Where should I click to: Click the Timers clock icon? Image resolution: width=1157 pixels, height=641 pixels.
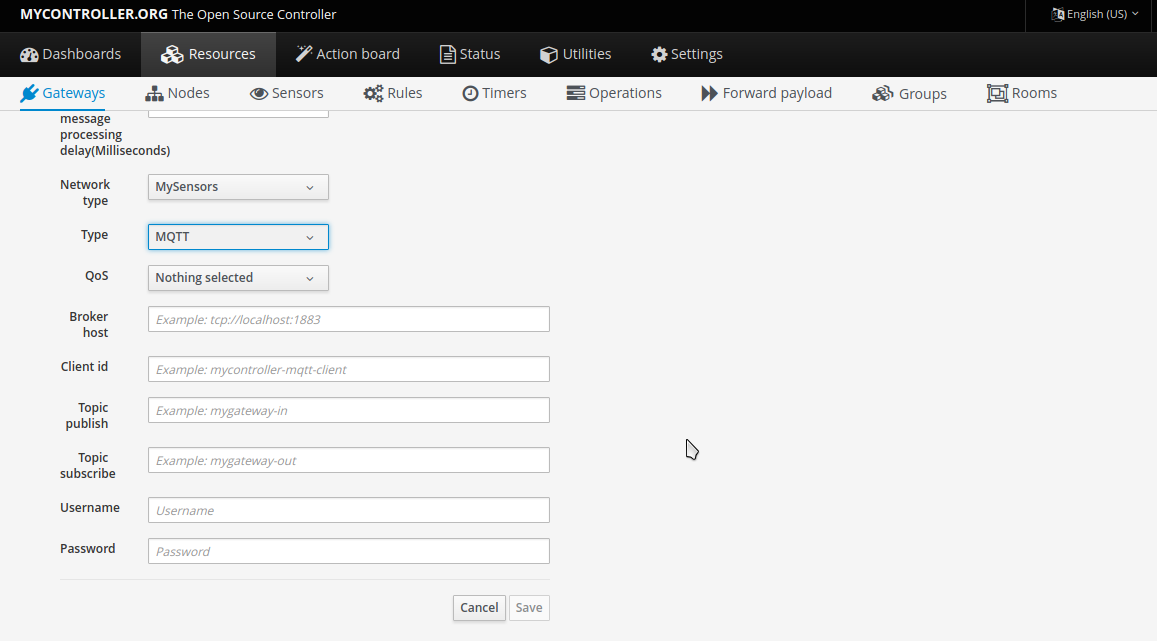(470, 93)
